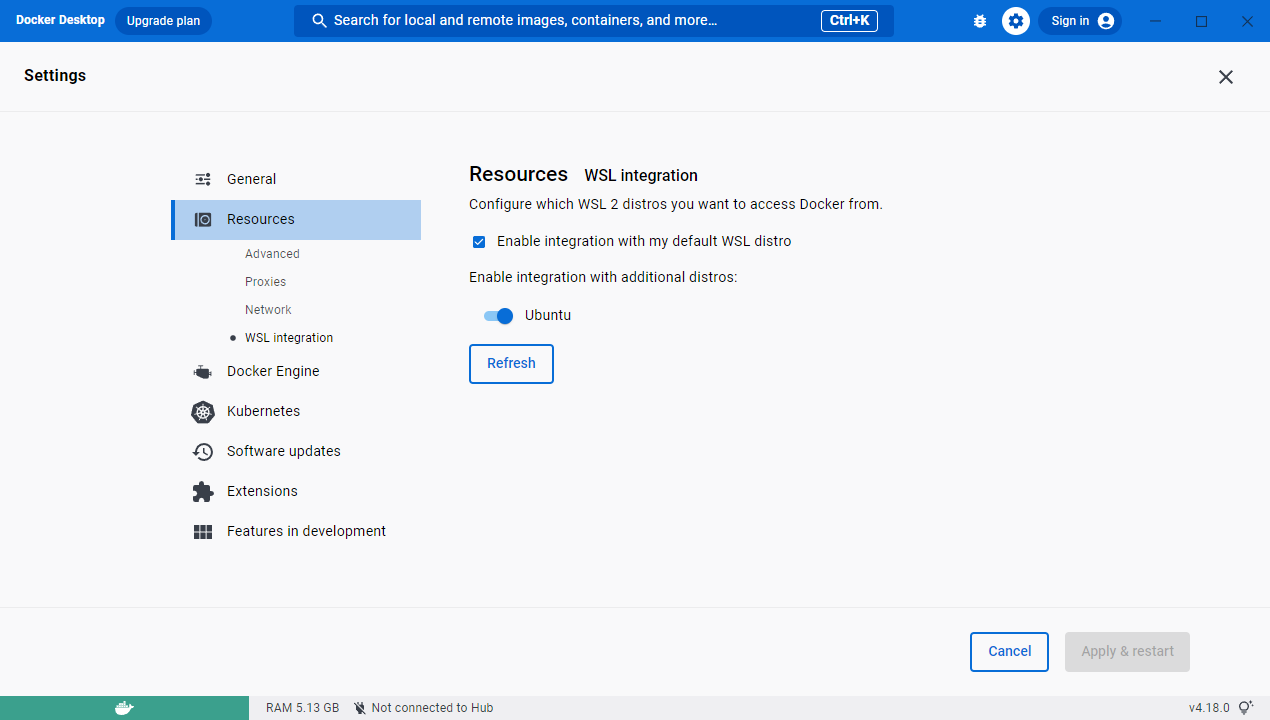The image size is (1270, 720).
Task: Cancel the settings changes
Action: (1009, 651)
